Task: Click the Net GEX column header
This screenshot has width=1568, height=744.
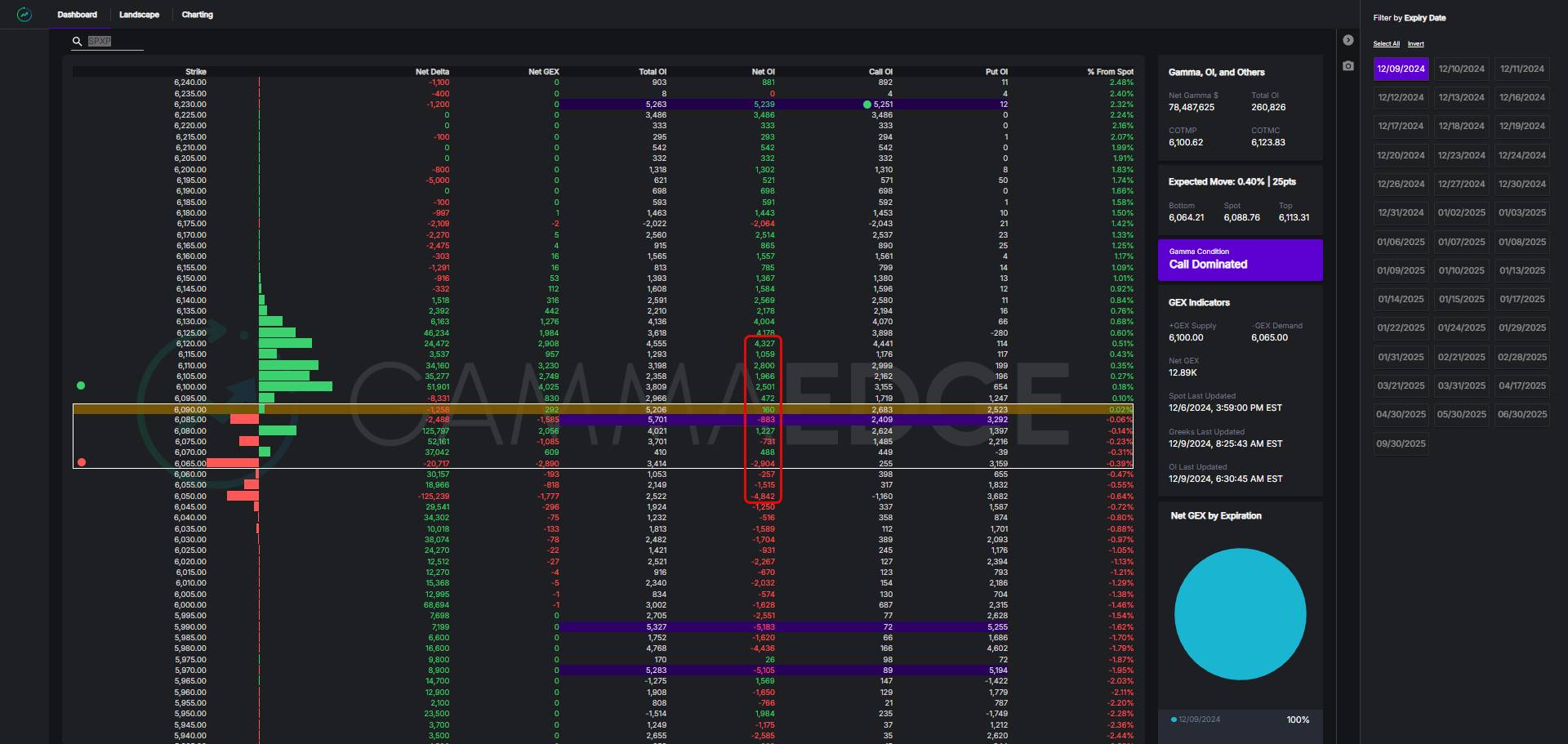Action: (543, 72)
